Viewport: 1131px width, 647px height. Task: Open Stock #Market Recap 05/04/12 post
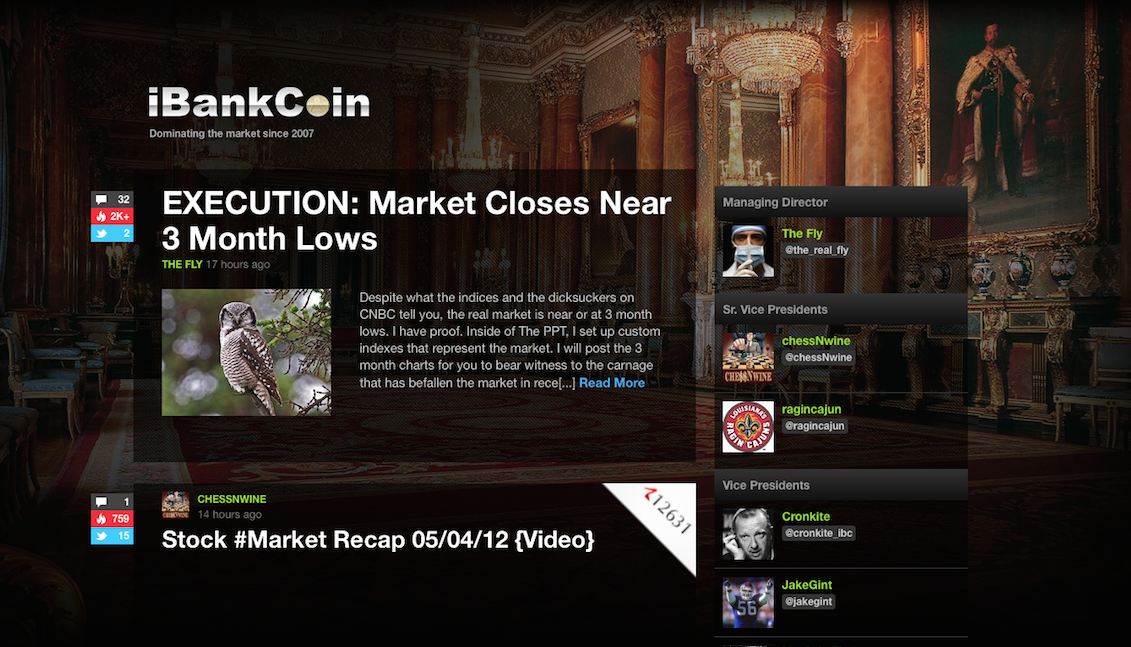point(378,540)
